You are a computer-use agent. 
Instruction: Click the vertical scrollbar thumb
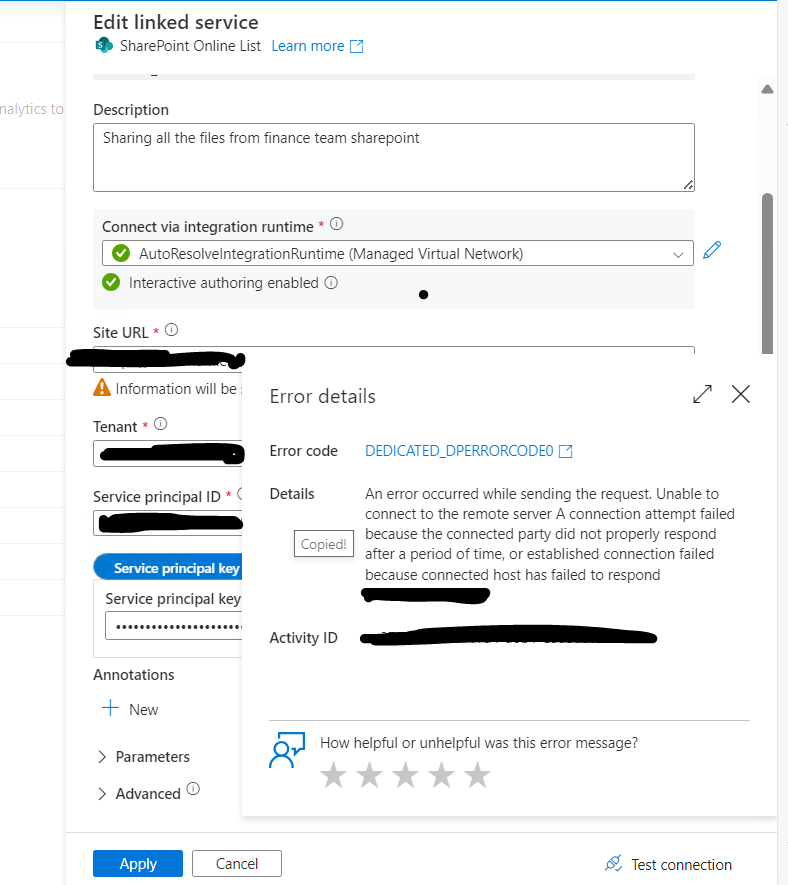(767, 273)
